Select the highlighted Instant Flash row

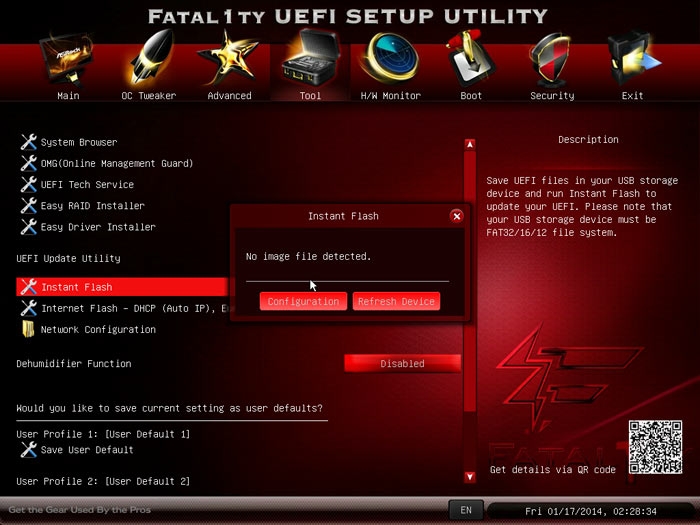pyautogui.click(x=122, y=287)
